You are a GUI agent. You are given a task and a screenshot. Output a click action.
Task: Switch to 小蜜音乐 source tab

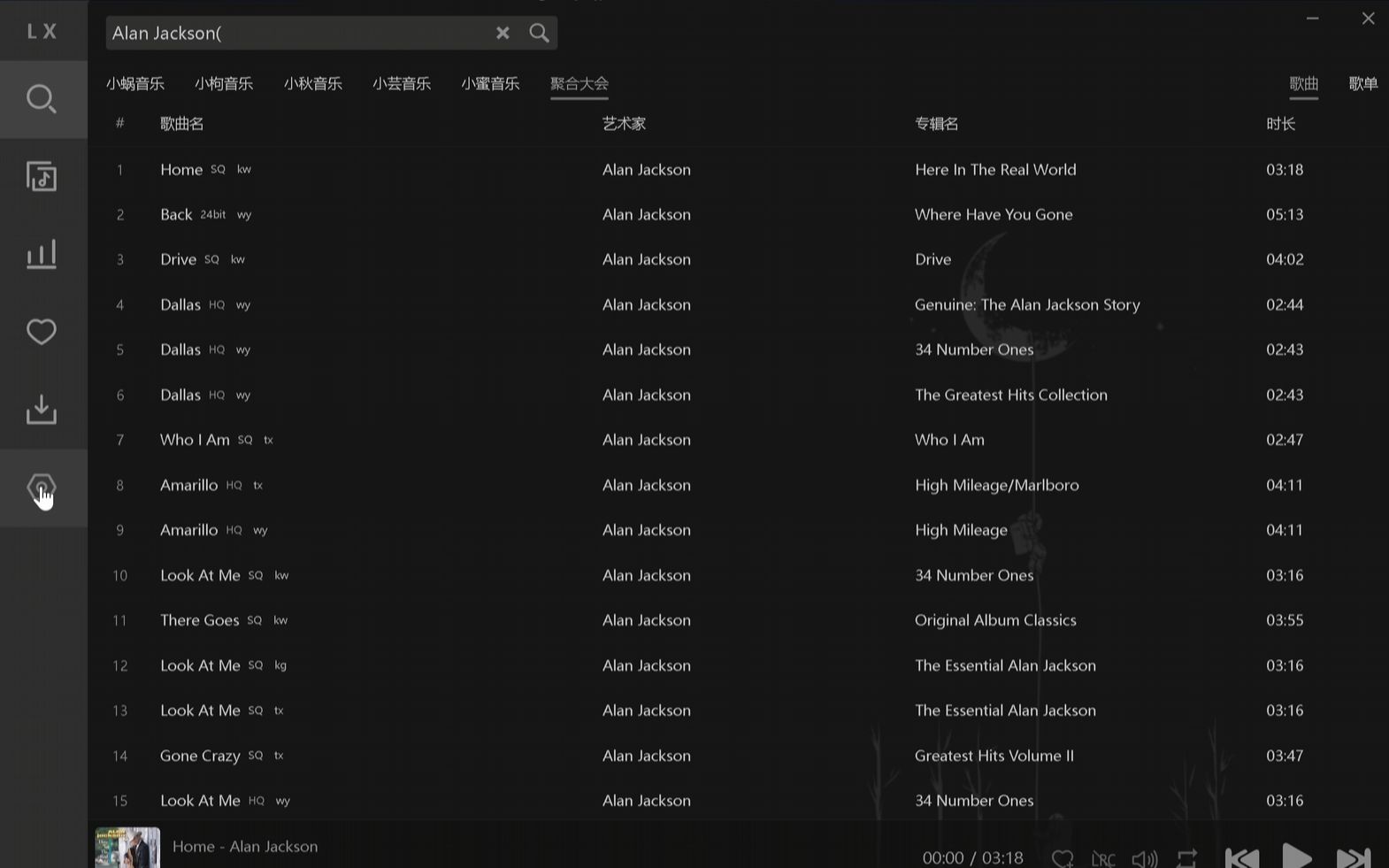[490, 83]
